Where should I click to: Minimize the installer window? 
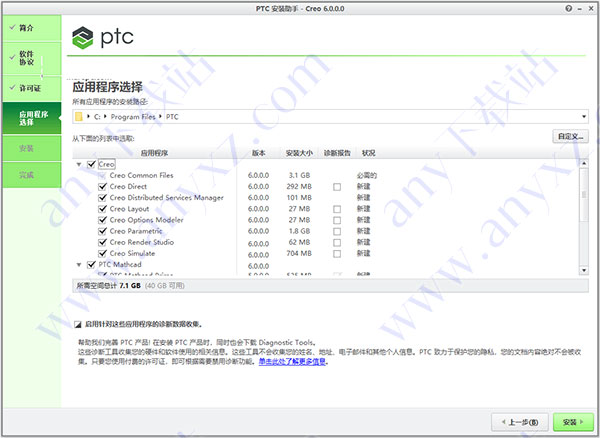[580, 8]
